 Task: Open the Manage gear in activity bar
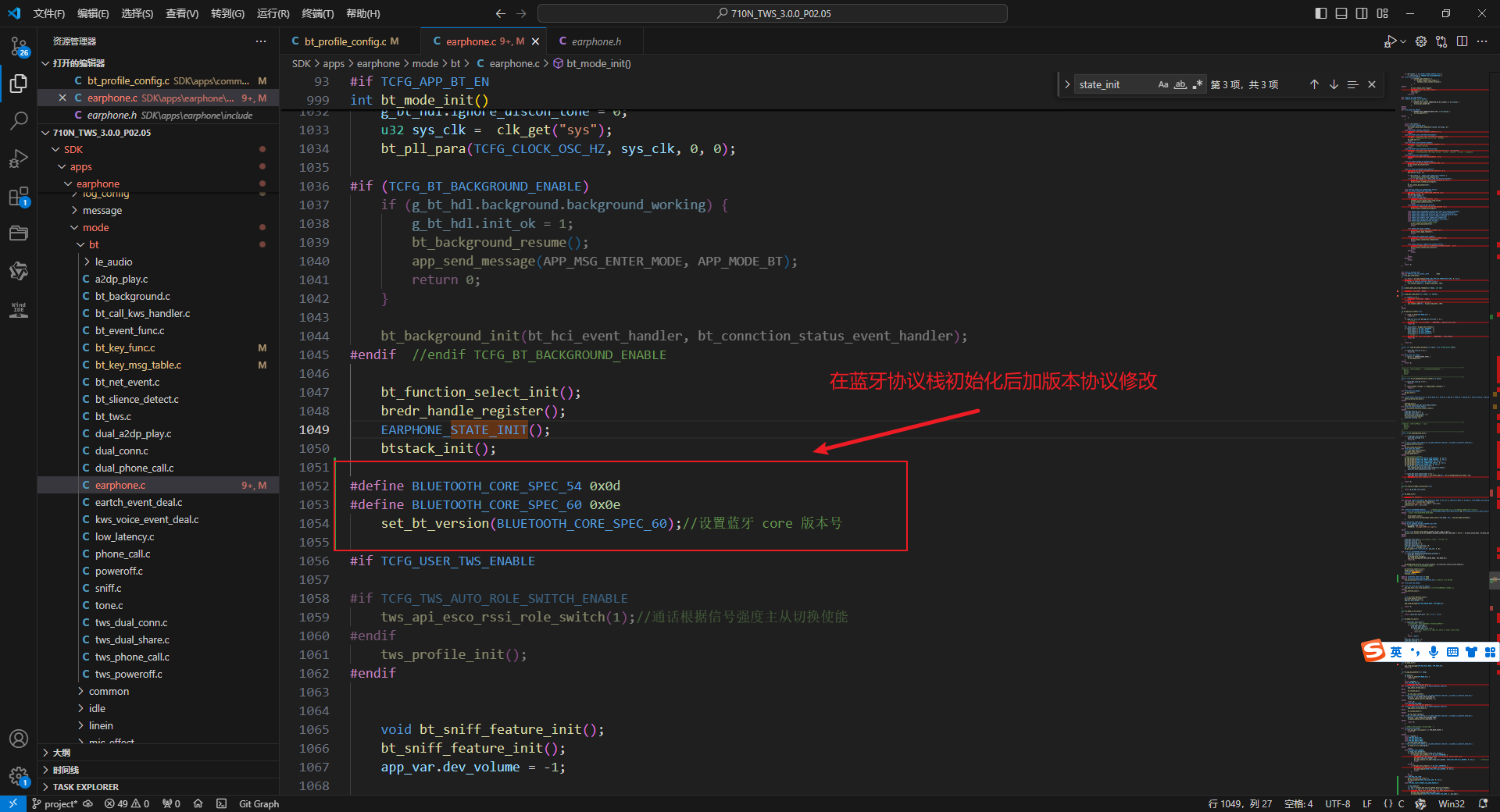coord(19,776)
